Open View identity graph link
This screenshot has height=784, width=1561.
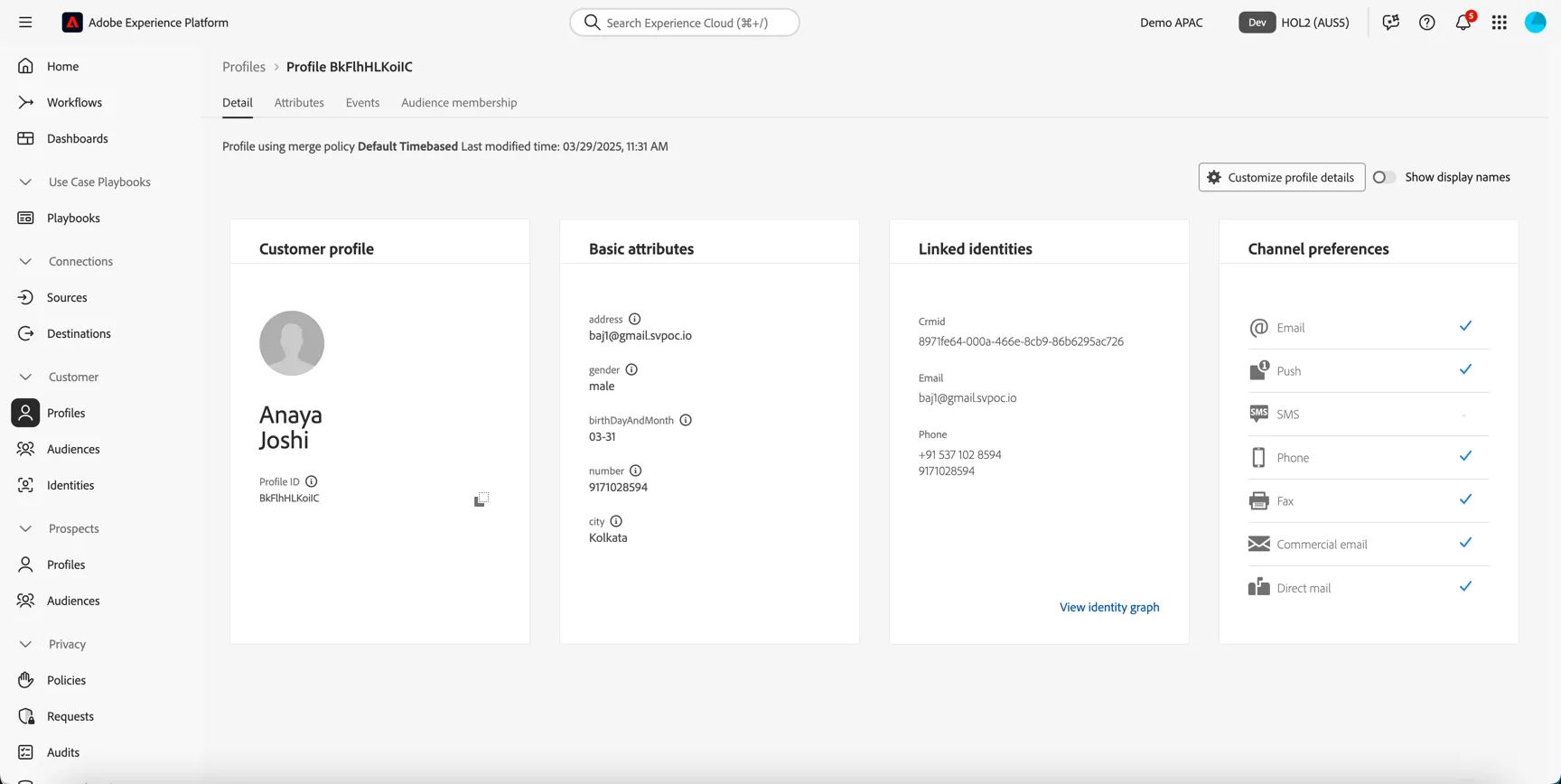coord(1109,607)
